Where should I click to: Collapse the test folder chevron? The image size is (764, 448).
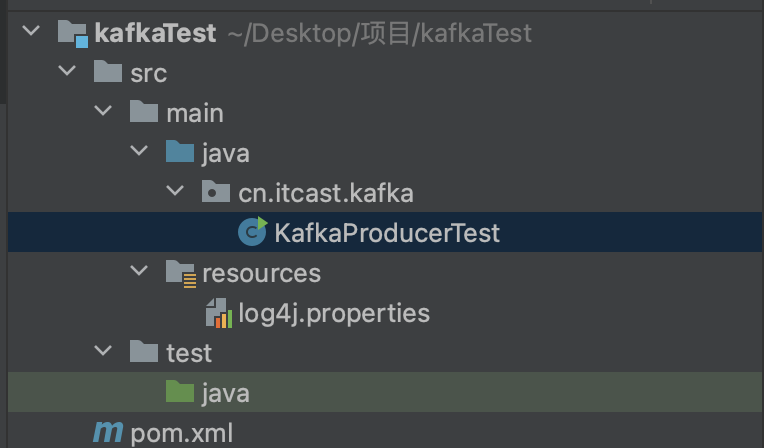pyautogui.click(x=103, y=353)
